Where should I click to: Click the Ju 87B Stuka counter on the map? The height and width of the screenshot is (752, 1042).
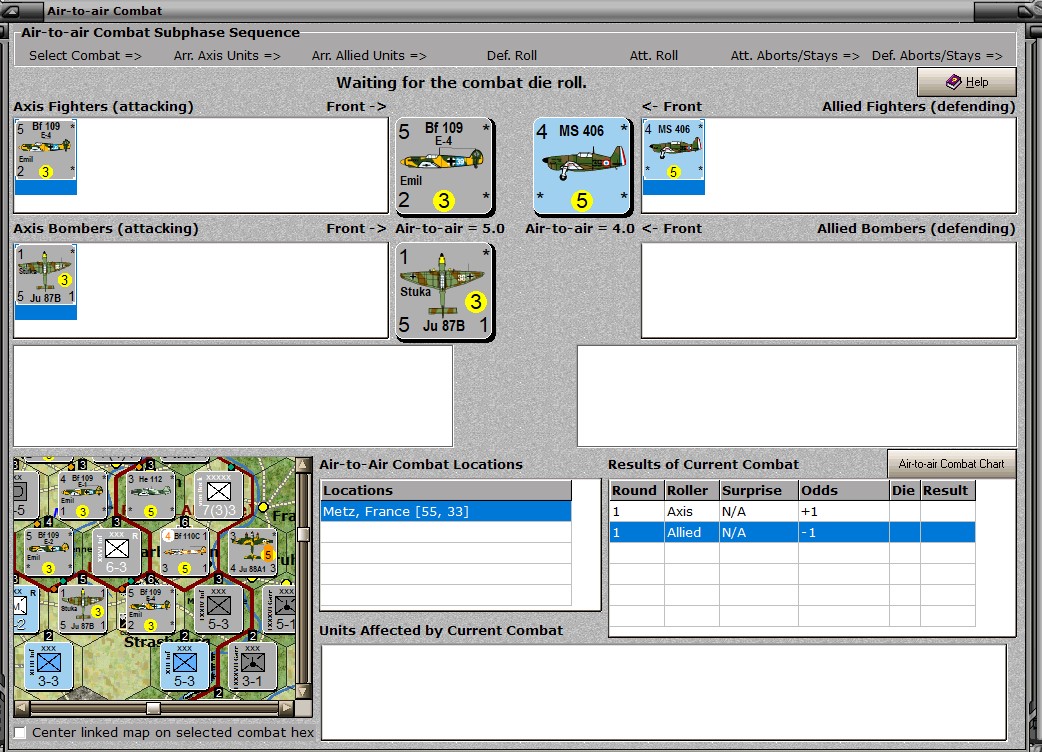click(82, 609)
